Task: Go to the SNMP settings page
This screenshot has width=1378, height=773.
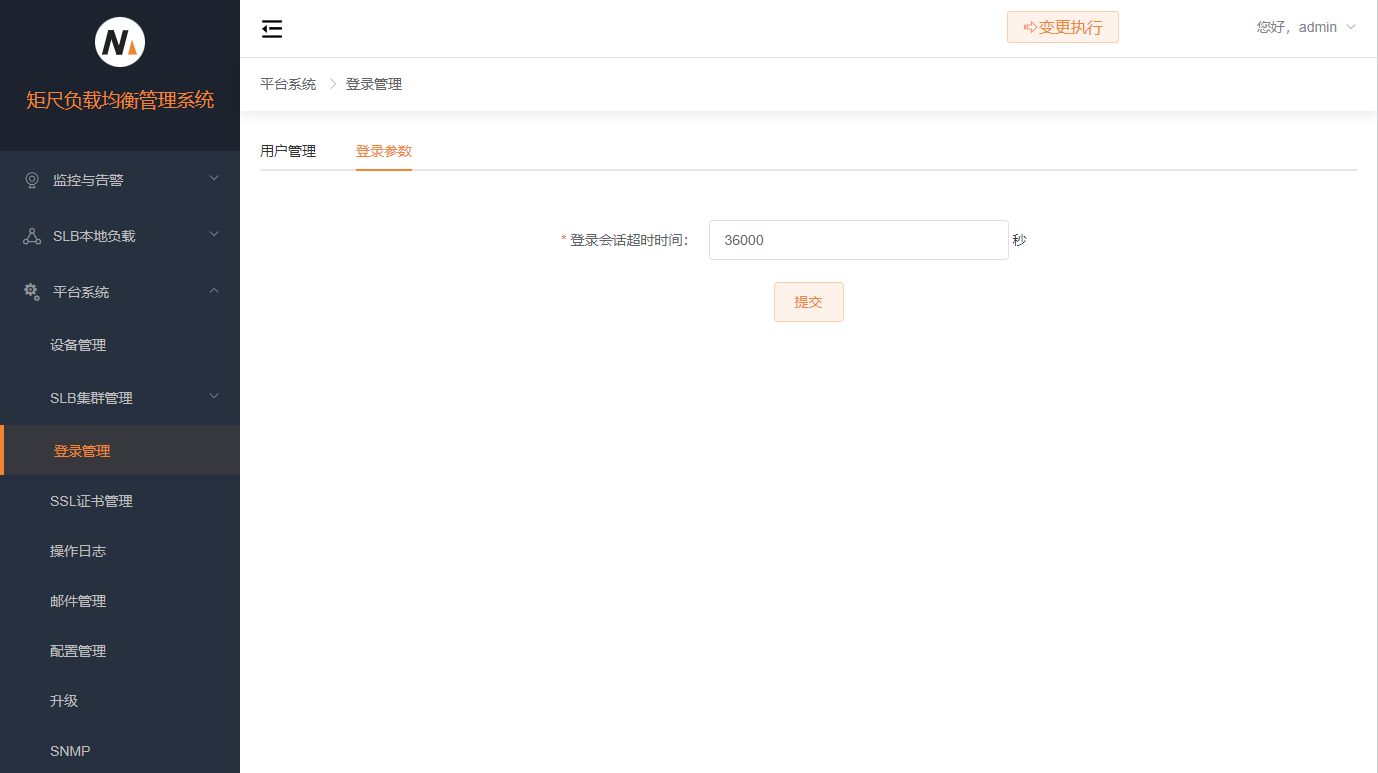Action: 70,750
